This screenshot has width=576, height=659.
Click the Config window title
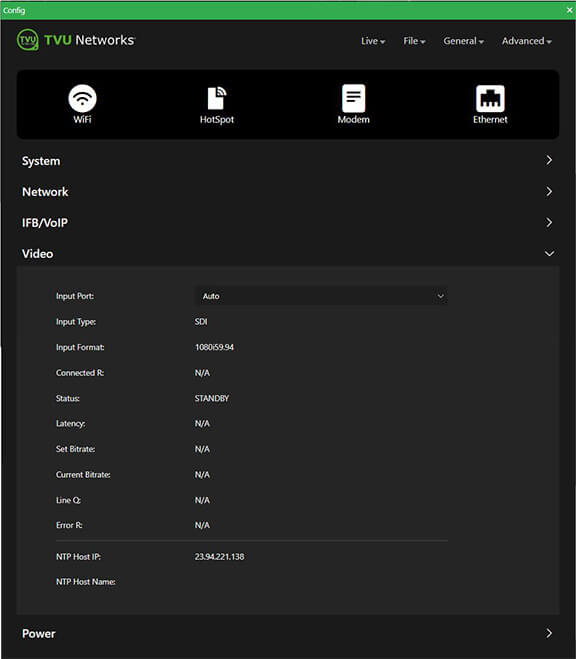coord(14,11)
